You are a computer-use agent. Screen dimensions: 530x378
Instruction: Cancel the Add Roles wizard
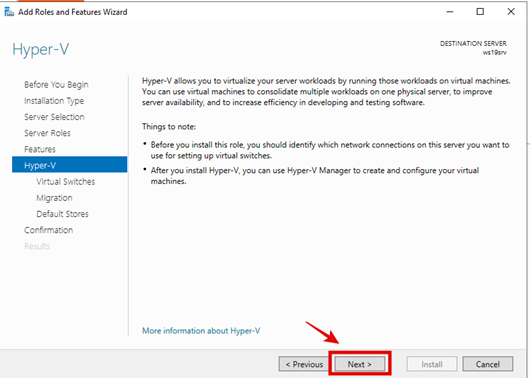[488, 364]
